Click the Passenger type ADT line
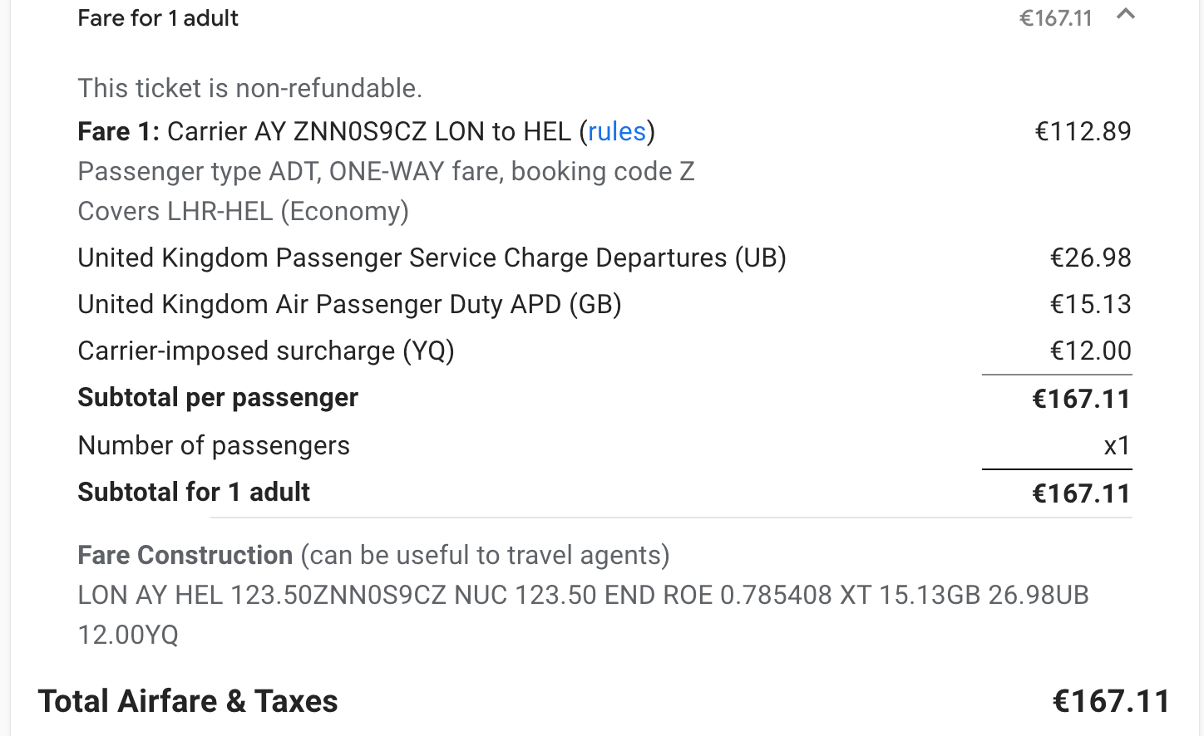Image resolution: width=1204 pixels, height=736 pixels. point(386,172)
